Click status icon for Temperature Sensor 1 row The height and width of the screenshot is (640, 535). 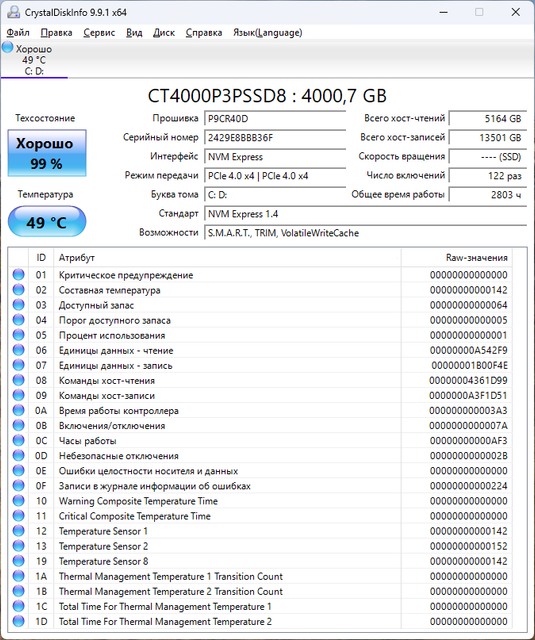pyautogui.click(x=18, y=531)
